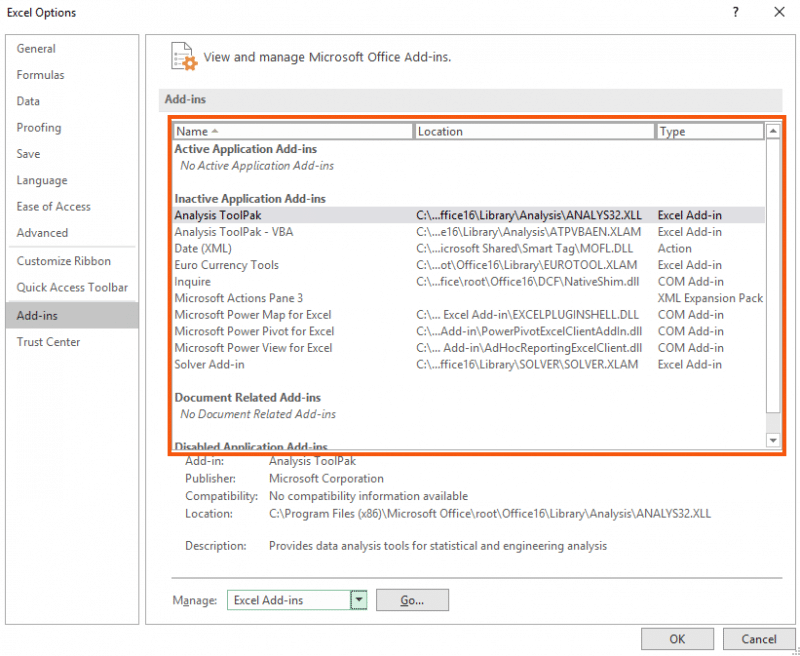This screenshot has width=800, height=656.
Task: Click the scrollbar down arrow
Action: click(773, 438)
